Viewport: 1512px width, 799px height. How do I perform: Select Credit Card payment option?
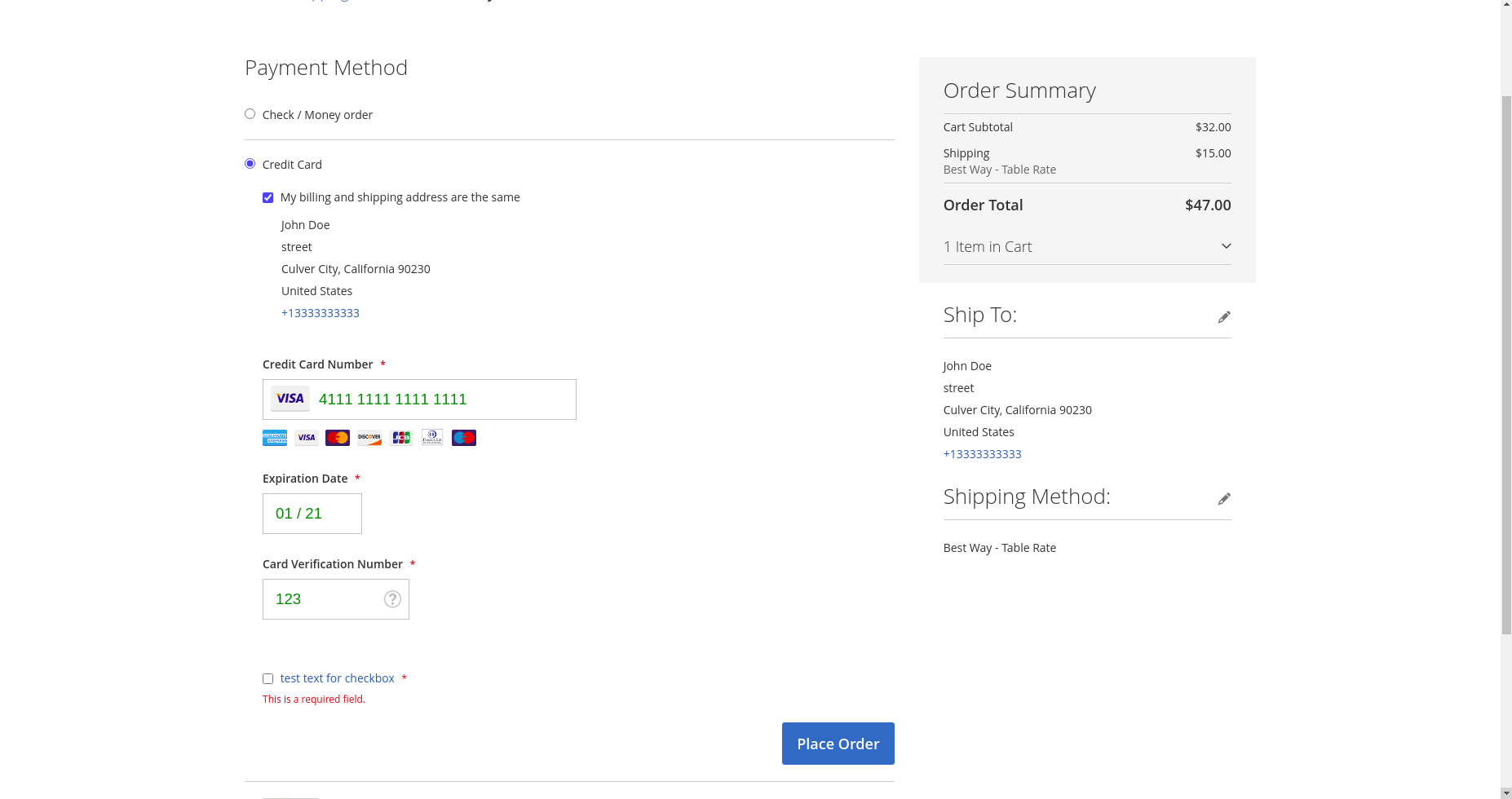point(250,164)
